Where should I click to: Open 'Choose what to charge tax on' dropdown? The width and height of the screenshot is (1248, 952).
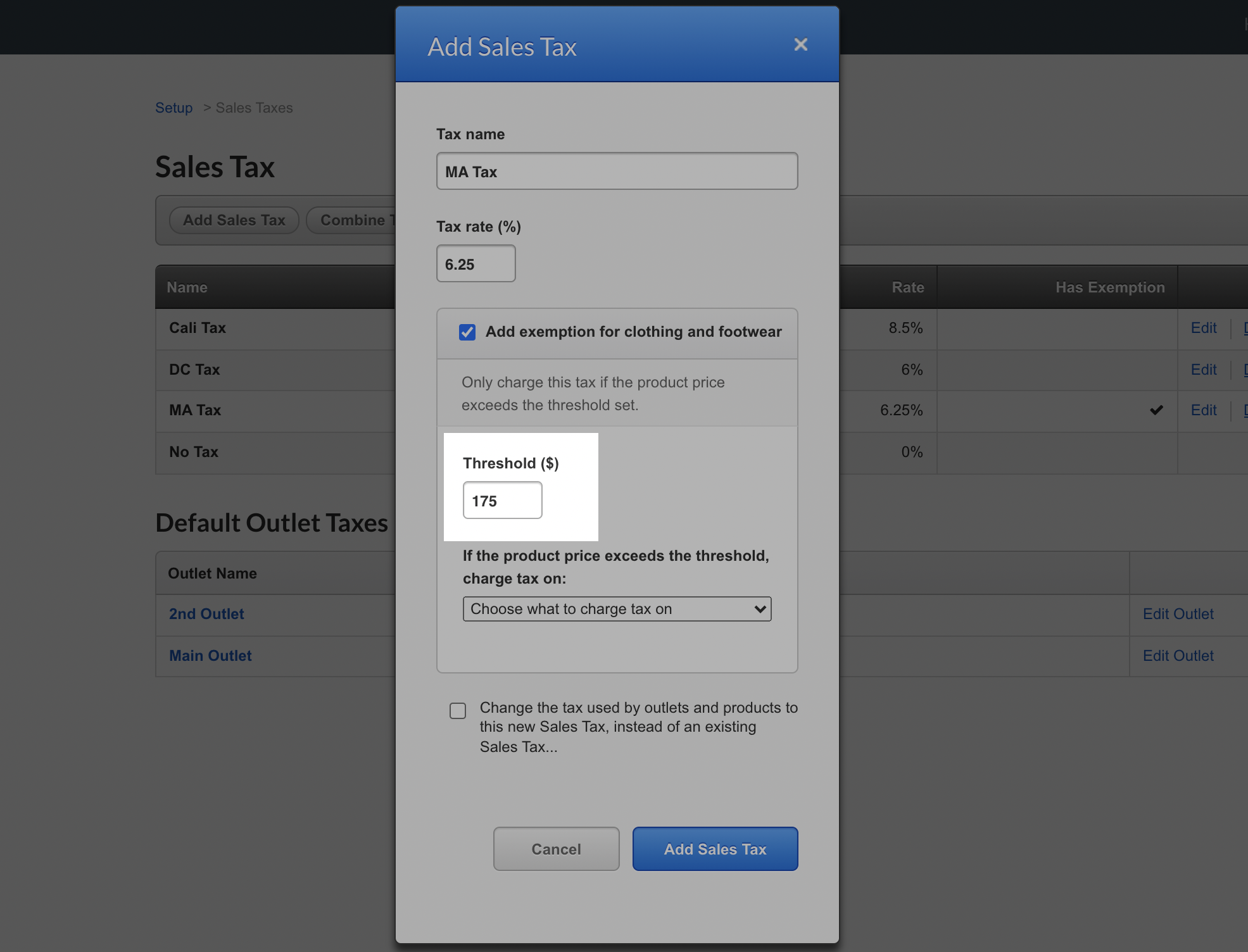617,609
